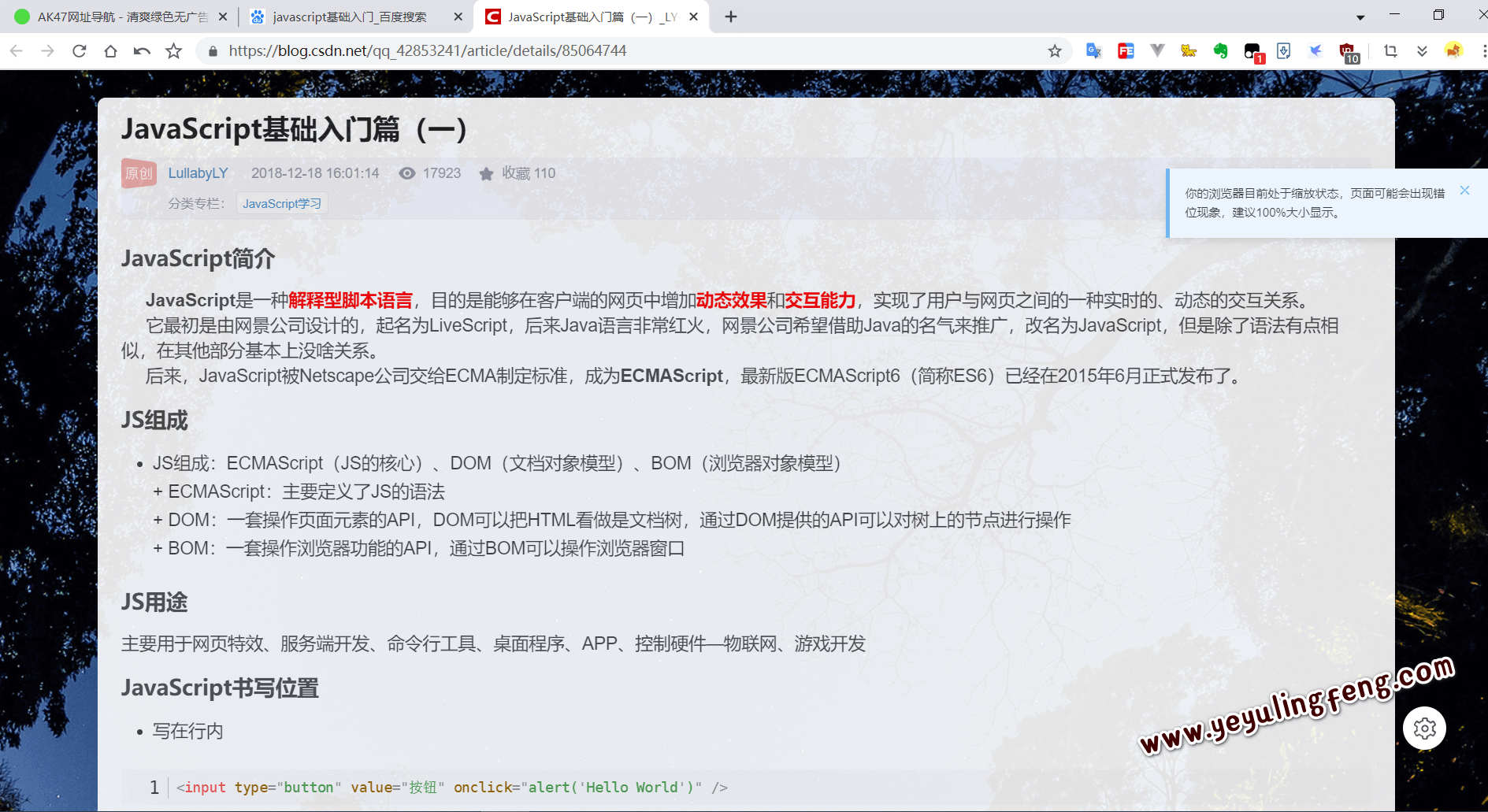This screenshot has height=812, width=1488.
Task: Close the JavaScript基础入门篇 CSDN tab
Action: coord(693,17)
